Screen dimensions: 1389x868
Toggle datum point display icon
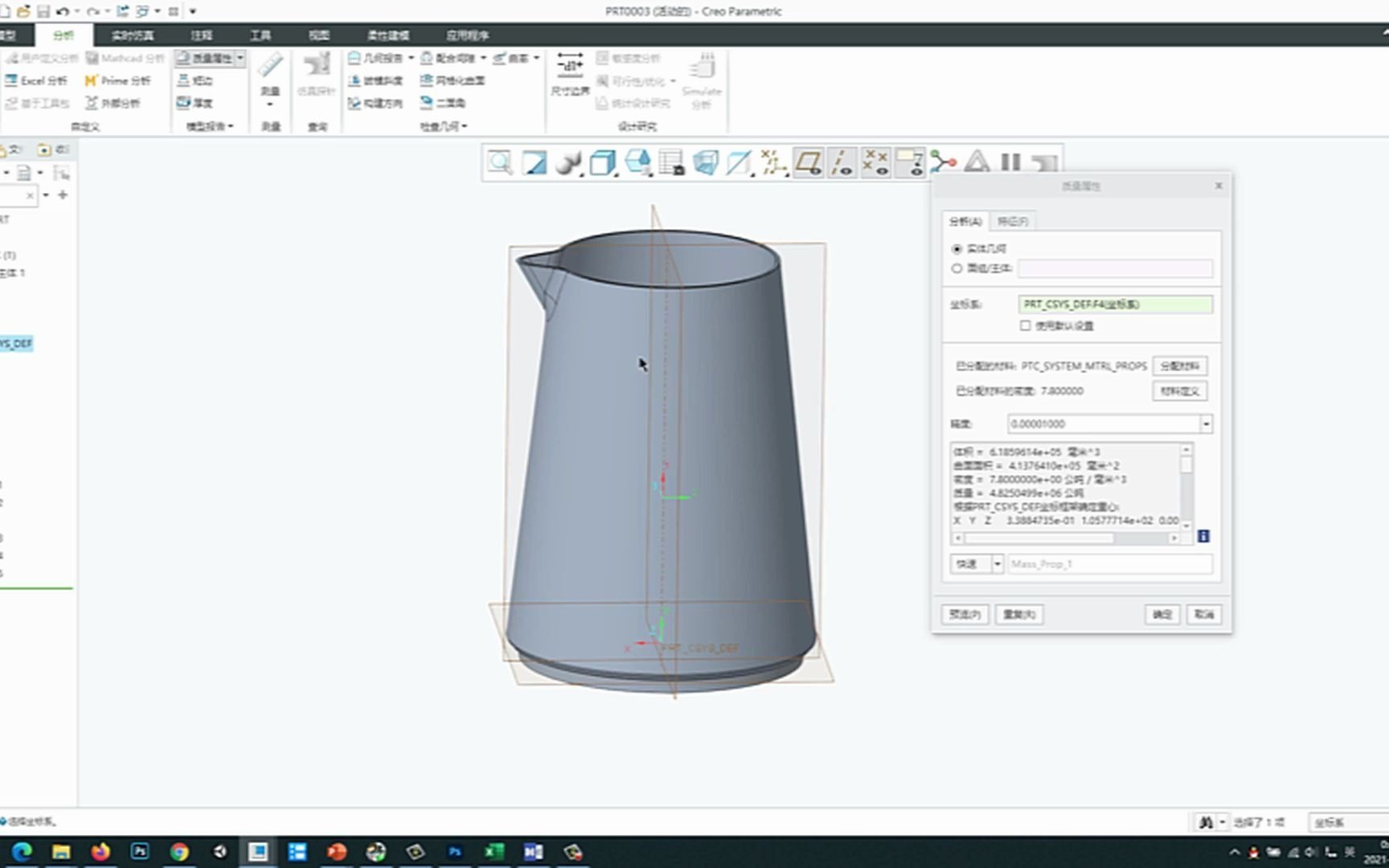click(875, 163)
